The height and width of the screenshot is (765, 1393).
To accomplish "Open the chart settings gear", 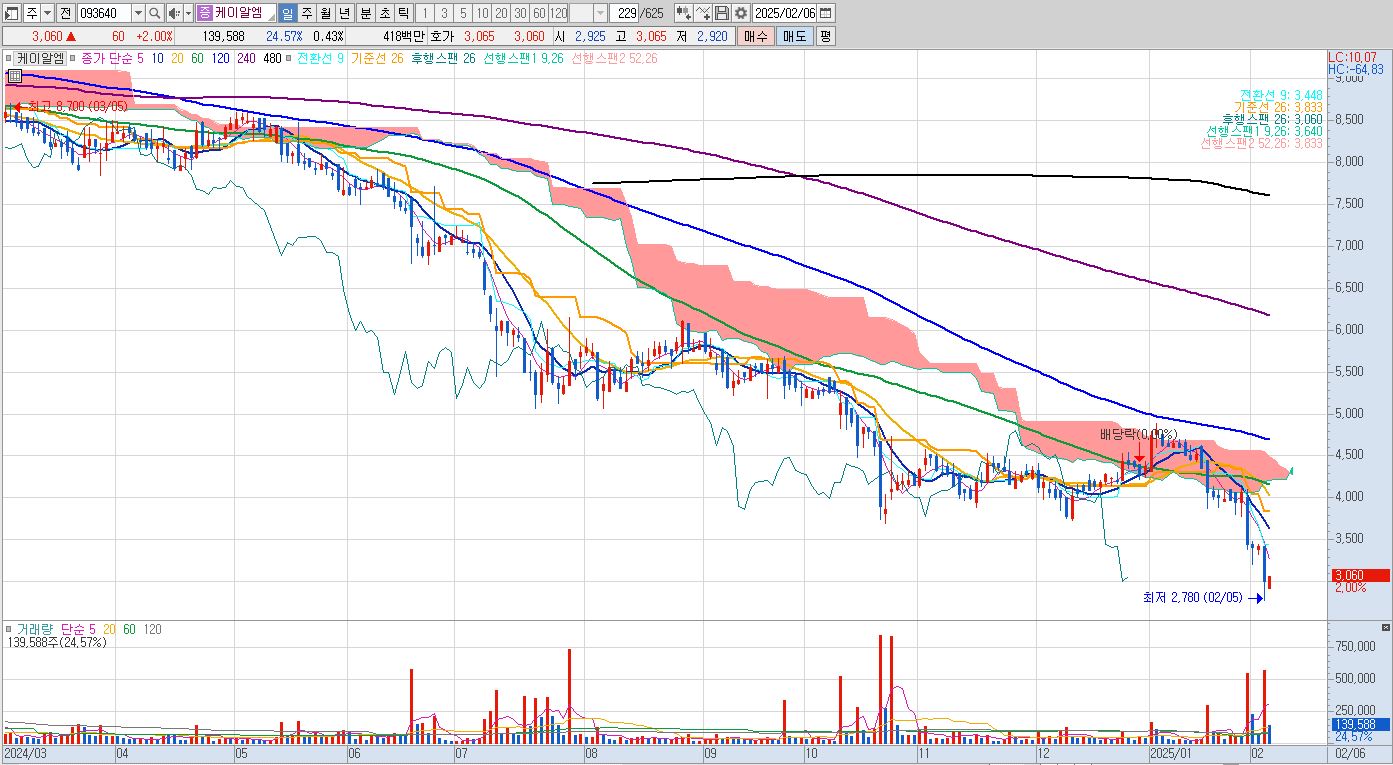I will (740, 13).
